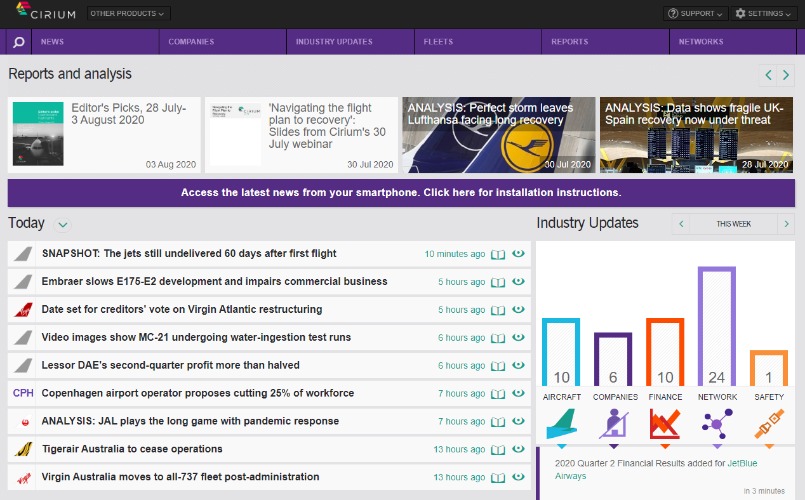Image resolution: width=805 pixels, height=500 pixels.
Task: Toggle eye icon for Embraer E175-E2 story
Action: tap(519, 281)
